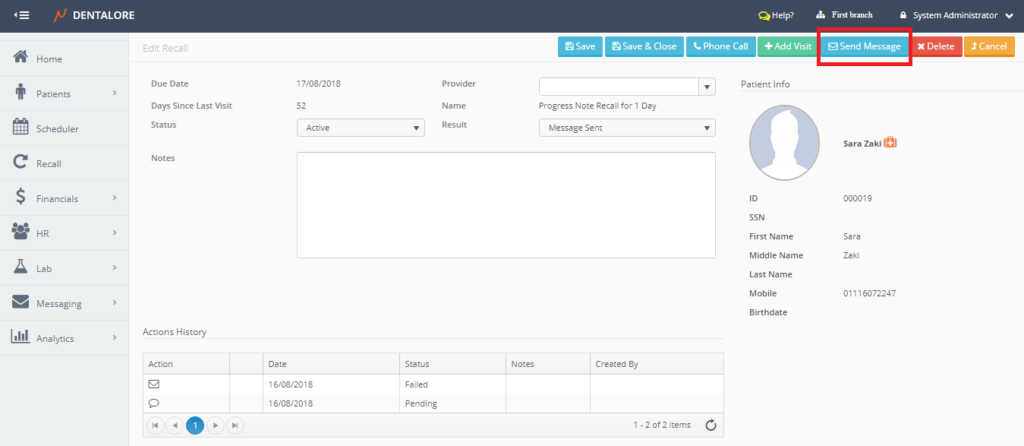Open the Status dropdown showing Active
This screenshot has width=1024, height=446.
[360, 127]
